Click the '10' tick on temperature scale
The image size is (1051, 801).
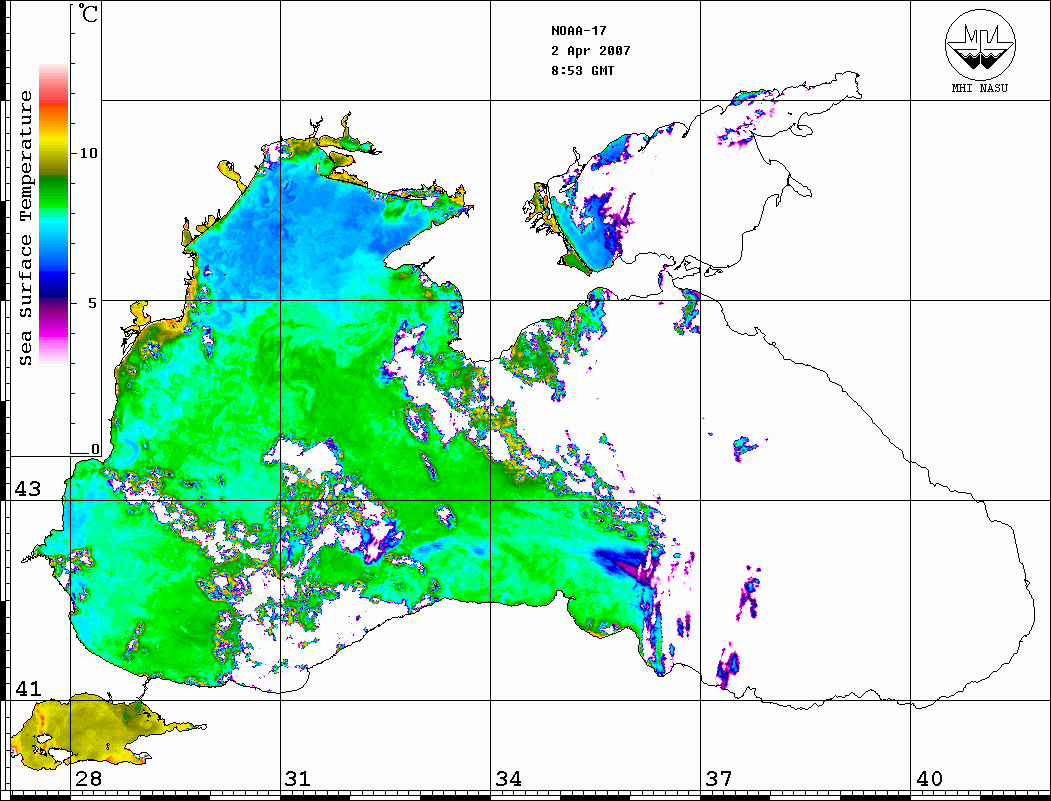[88, 153]
